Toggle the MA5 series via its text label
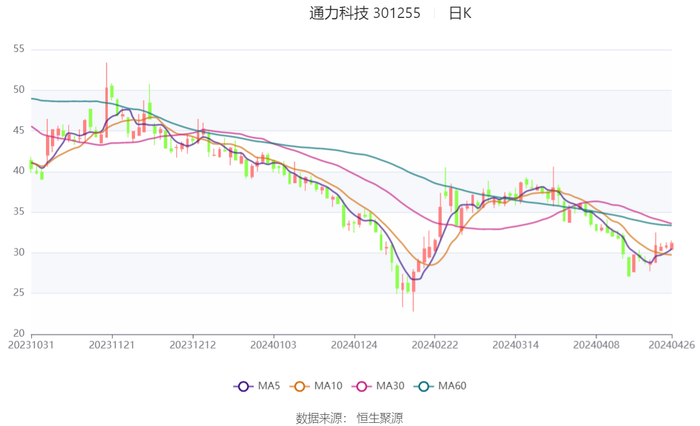 point(268,386)
